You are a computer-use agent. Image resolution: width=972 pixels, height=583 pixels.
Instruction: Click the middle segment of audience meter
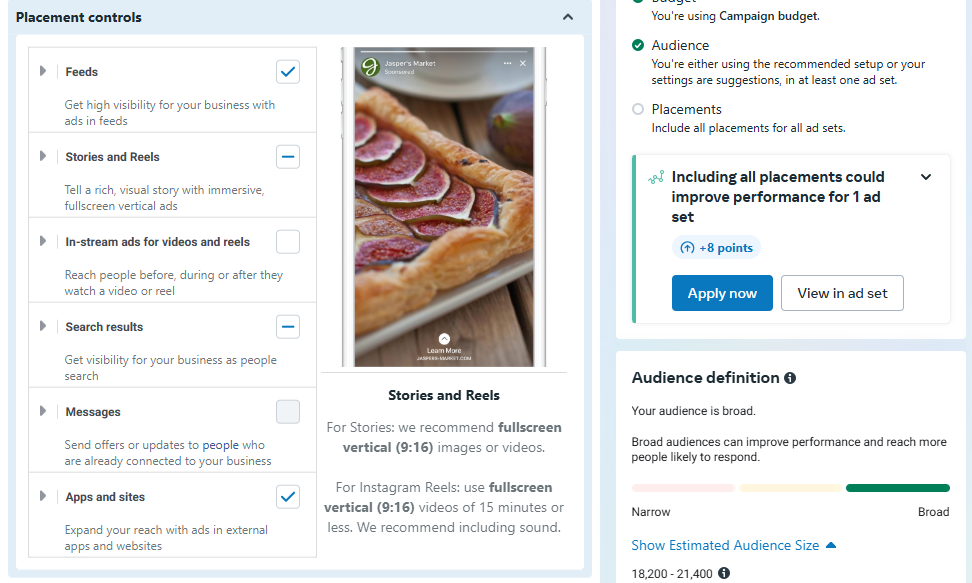pos(790,488)
